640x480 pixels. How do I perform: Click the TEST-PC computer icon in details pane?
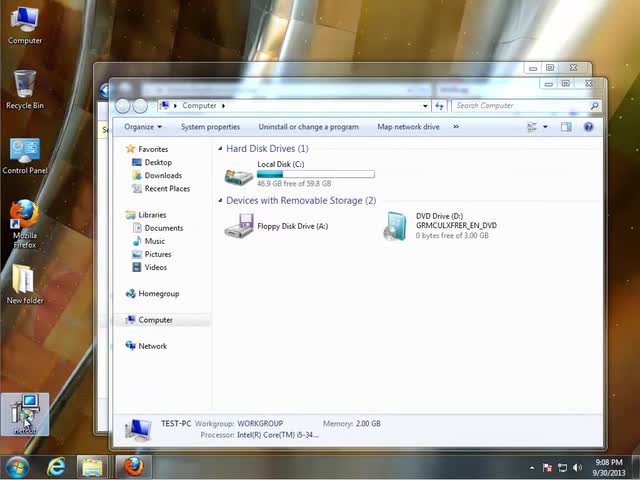tap(138, 430)
